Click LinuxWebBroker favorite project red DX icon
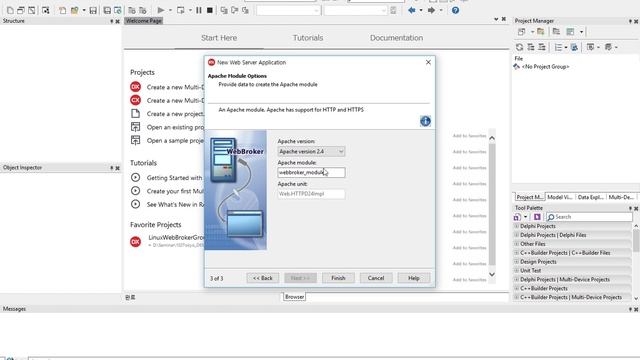The image size is (640, 360). (x=136, y=242)
